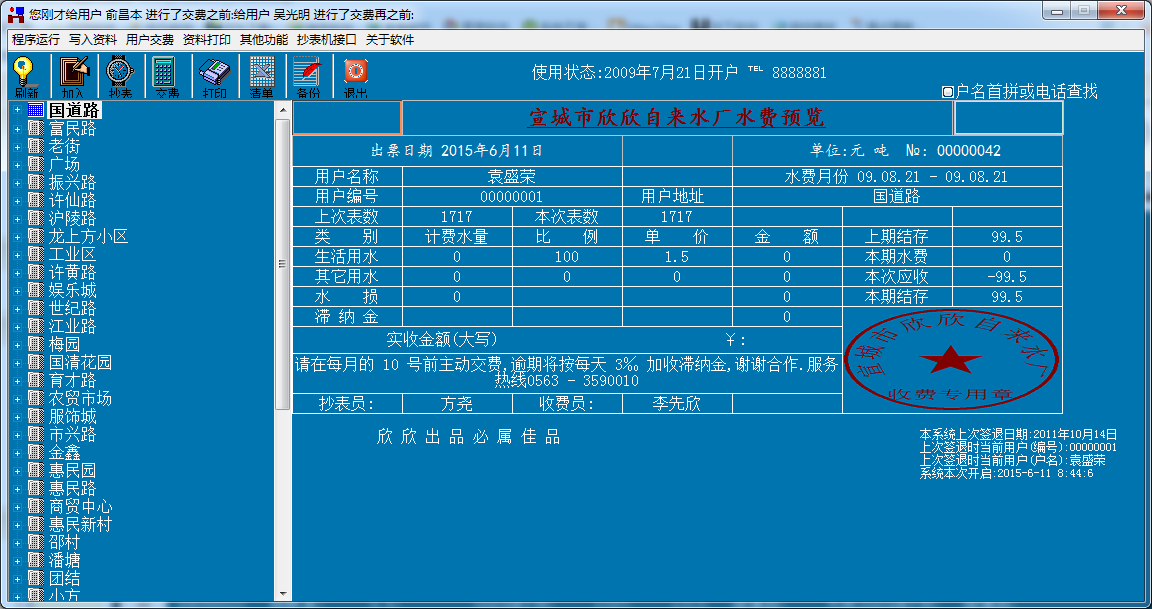The image size is (1152, 609).
Task: Click the empty search box at top right
Action: [1008, 118]
